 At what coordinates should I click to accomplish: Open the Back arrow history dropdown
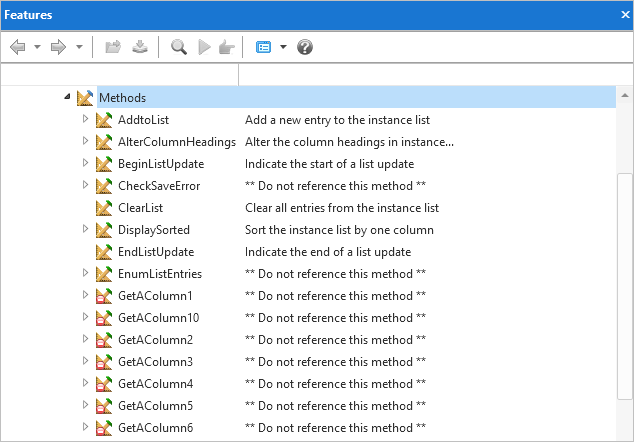point(37,47)
